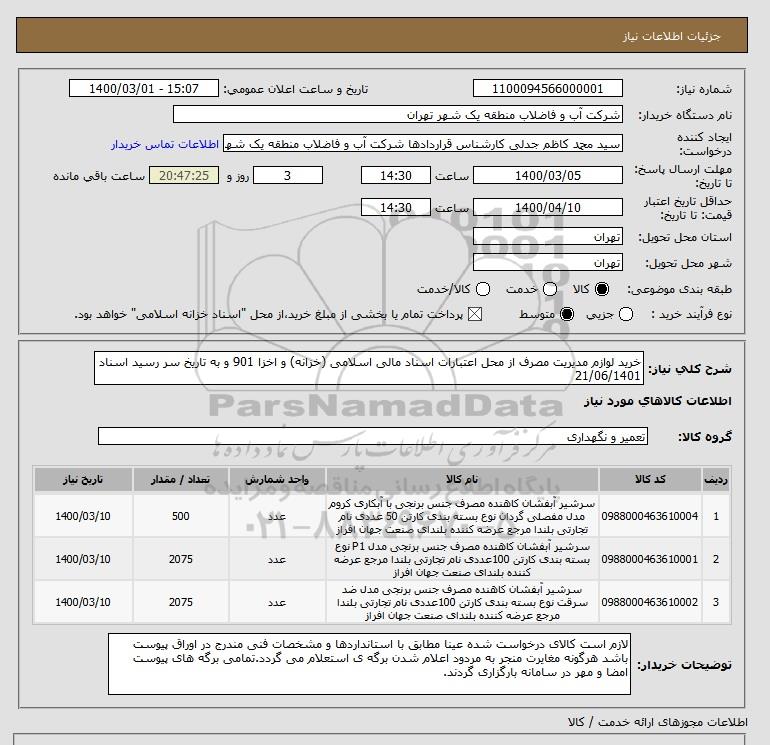
Task: Click the buyer notes text box
Action: pyautogui.click(x=369, y=663)
